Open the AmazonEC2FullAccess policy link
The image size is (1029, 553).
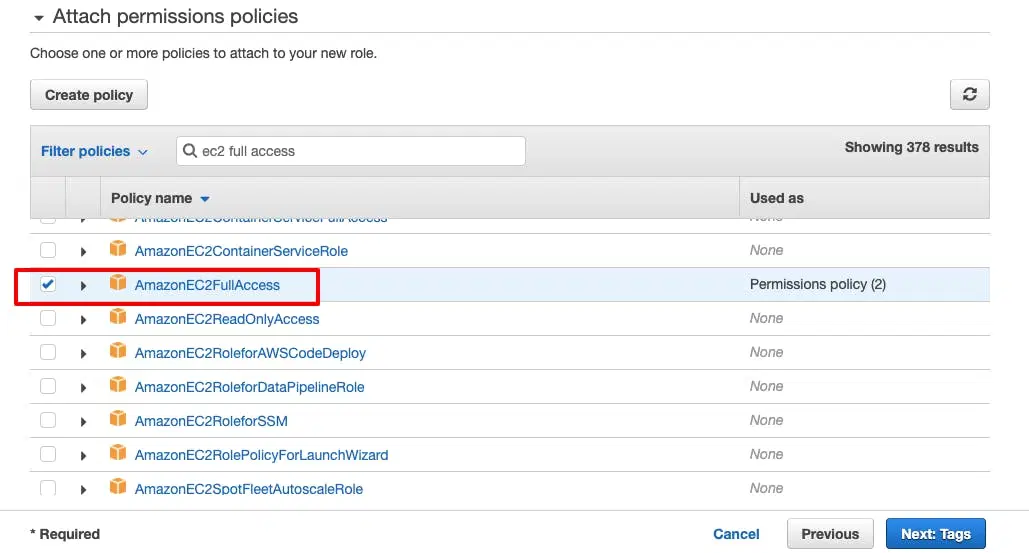(207, 285)
